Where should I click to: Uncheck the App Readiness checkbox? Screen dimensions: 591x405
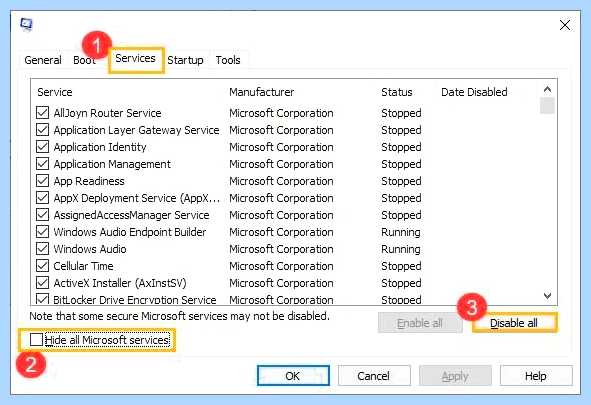point(42,181)
